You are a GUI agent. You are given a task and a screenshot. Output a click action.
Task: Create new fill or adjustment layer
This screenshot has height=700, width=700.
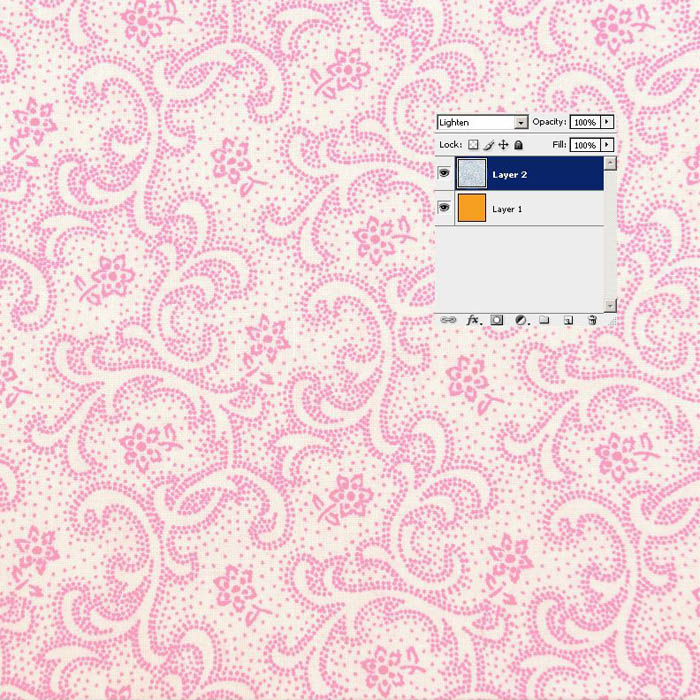pos(521,320)
